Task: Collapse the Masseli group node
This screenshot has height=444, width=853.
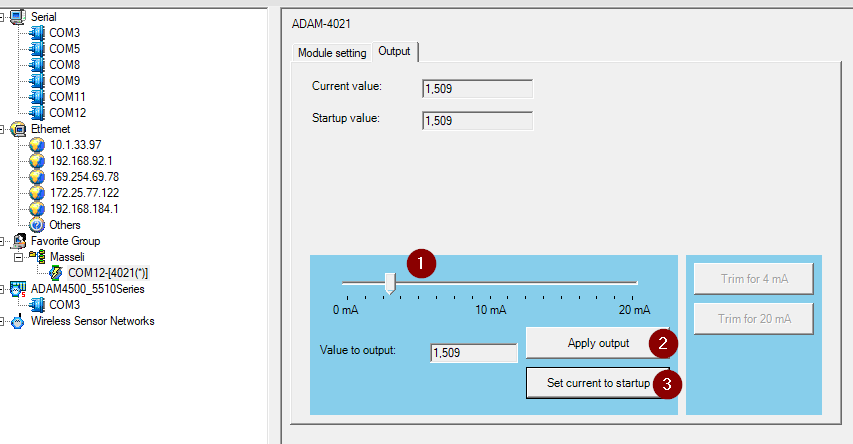Action: pyautogui.click(x=18, y=257)
